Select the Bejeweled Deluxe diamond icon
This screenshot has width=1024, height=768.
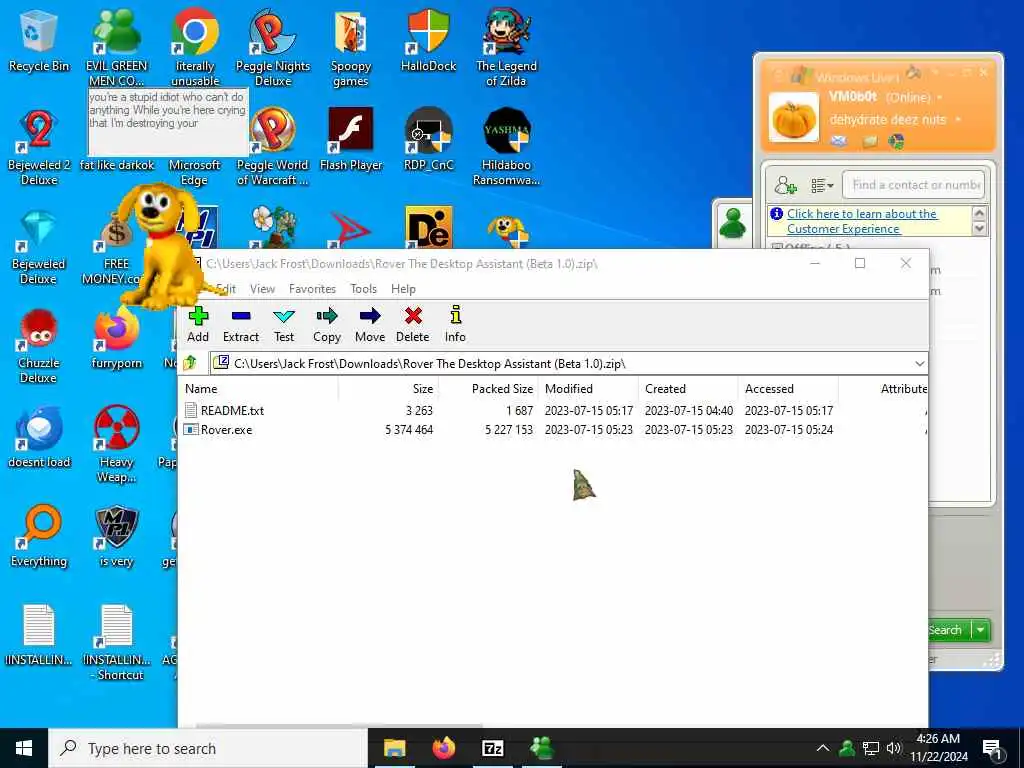click(x=39, y=247)
